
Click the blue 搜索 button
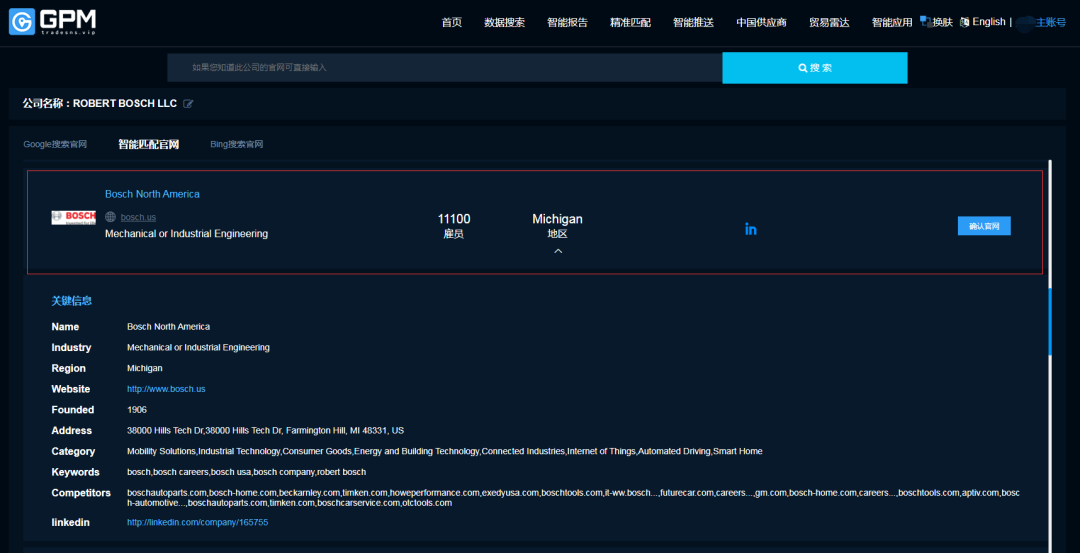click(x=814, y=68)
